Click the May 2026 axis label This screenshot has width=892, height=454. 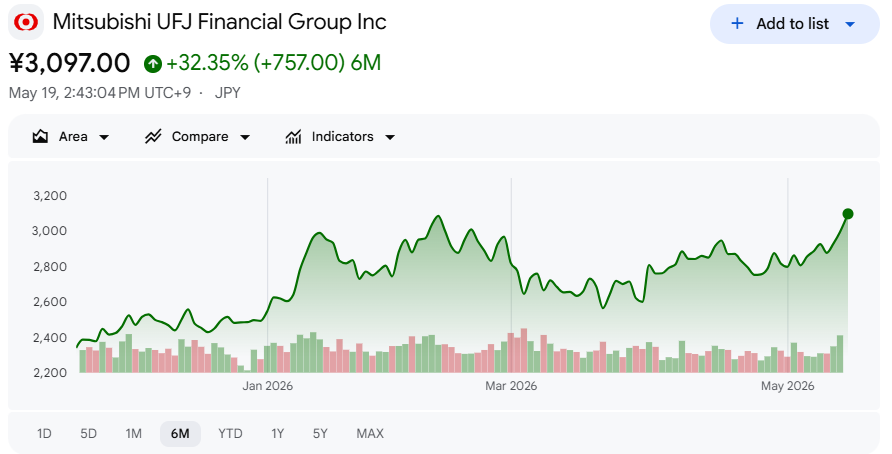tap(788, 386)
